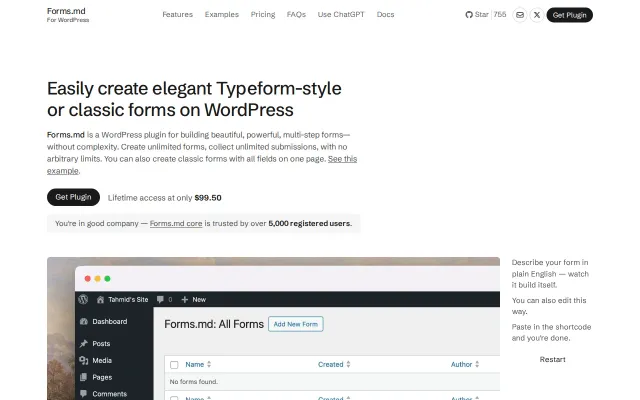
Task: Toggle the select-all checkbox beside Name
Action: coord(174,365)
